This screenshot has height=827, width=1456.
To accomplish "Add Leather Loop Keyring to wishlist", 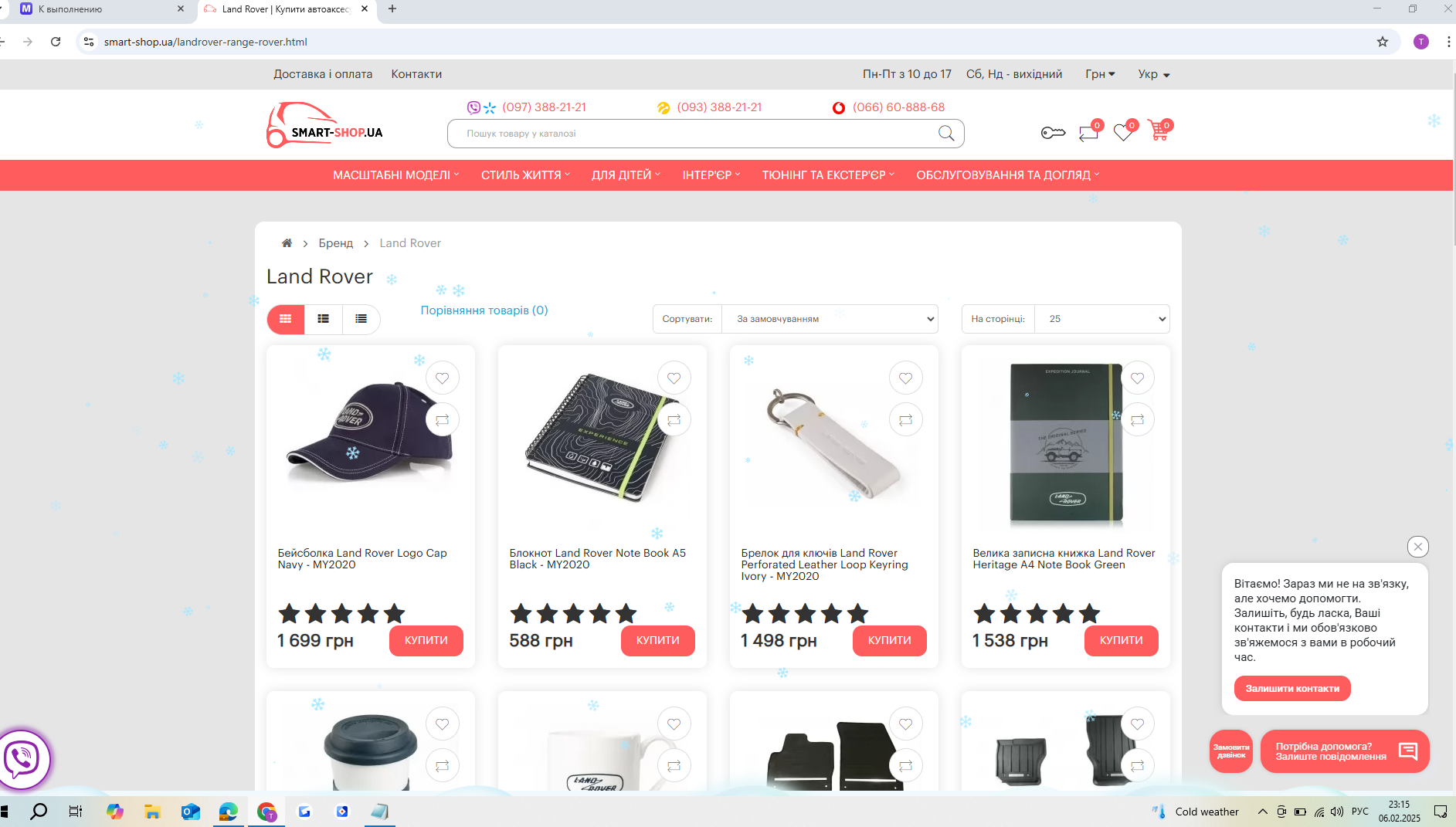I will point(906,378).
